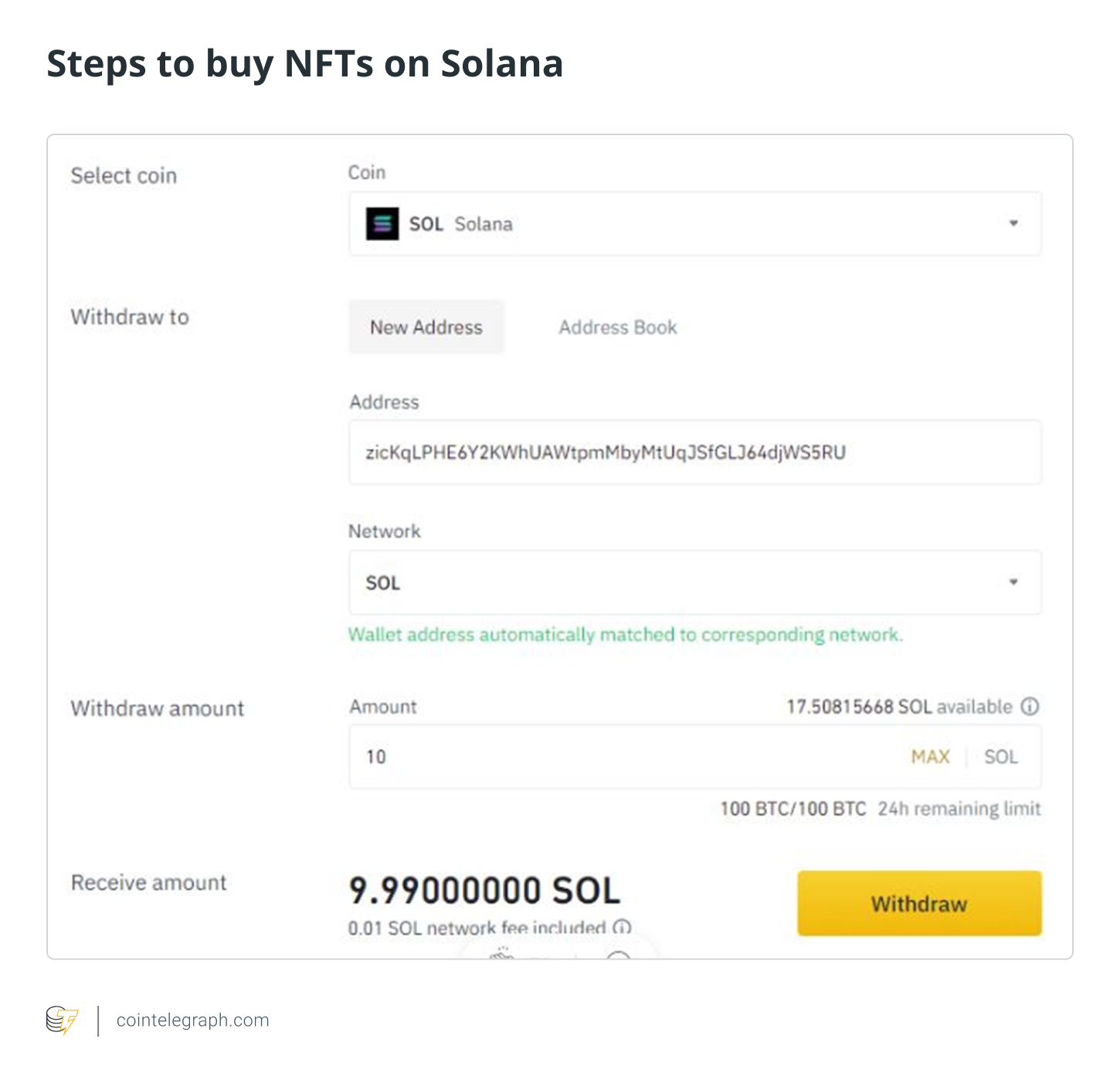Click info icon next to network fee text
This screenshot has height=1083, width=1120.
tap(622, 927)
